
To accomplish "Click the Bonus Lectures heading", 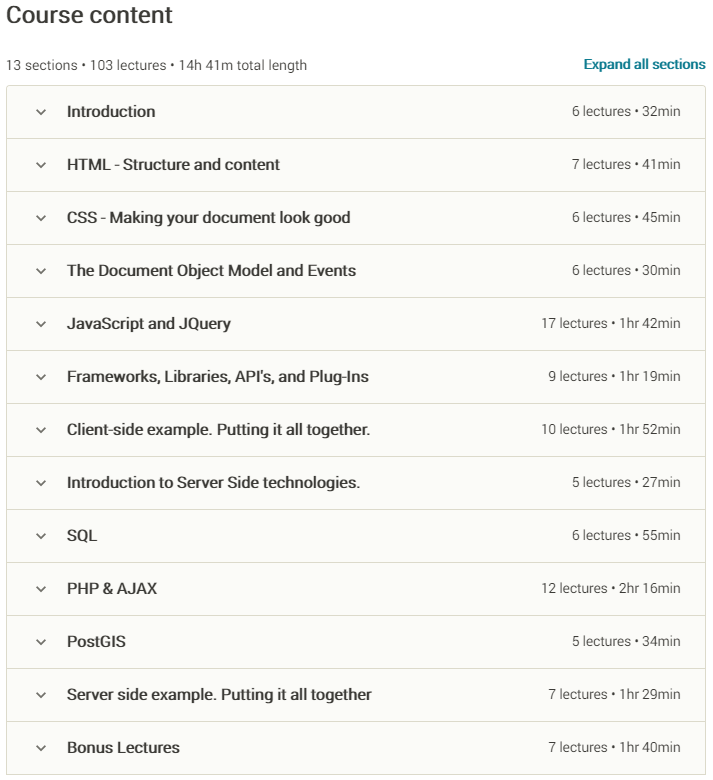I will coord(123,748).
